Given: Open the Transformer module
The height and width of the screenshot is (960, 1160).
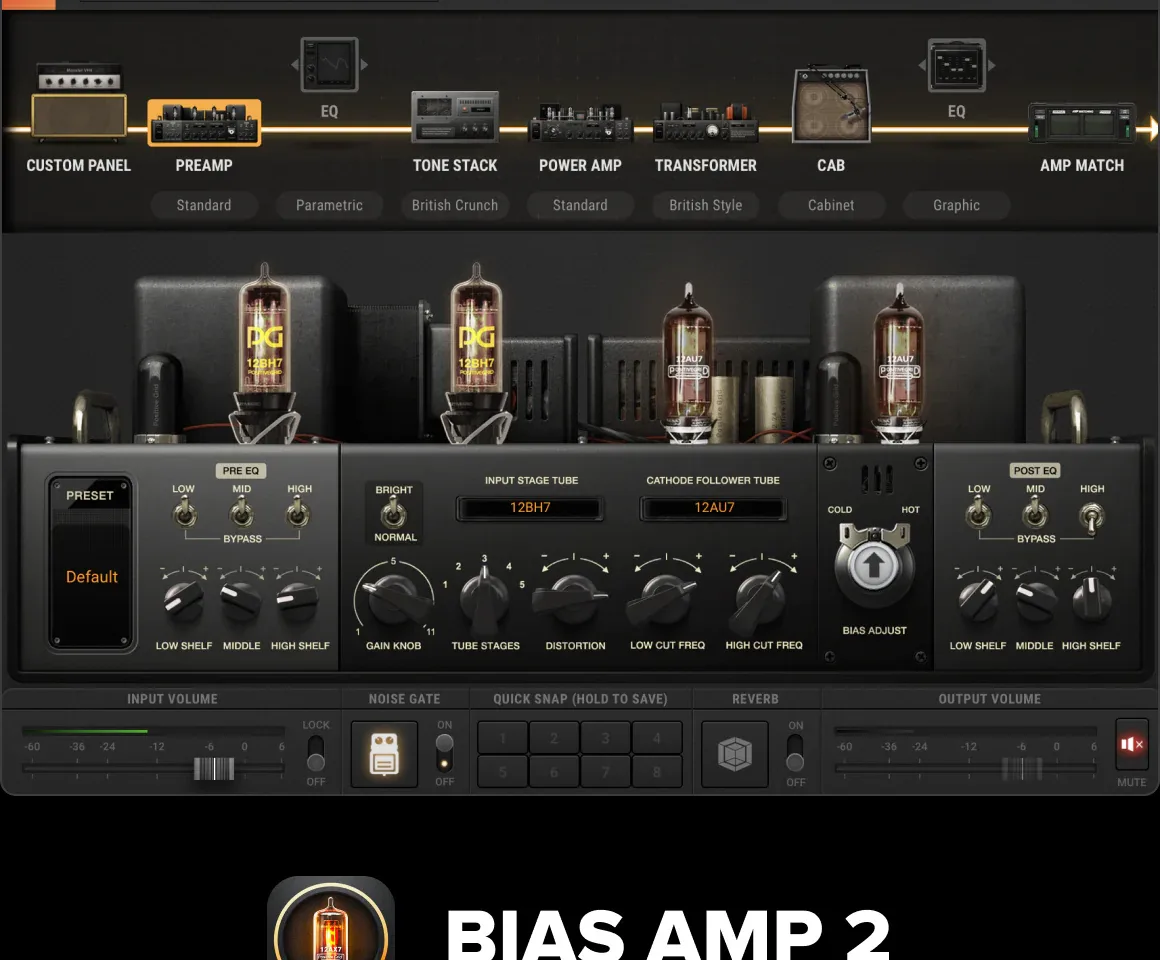Looking at the screenshot, I should click(x=706, y=122).
